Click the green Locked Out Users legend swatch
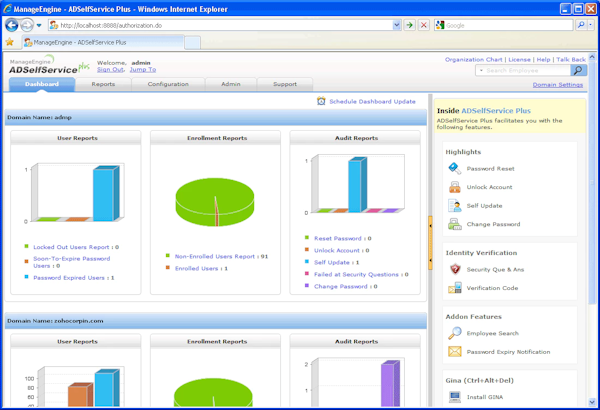Screen dimensions: 600x410 (x=26, y=247)
